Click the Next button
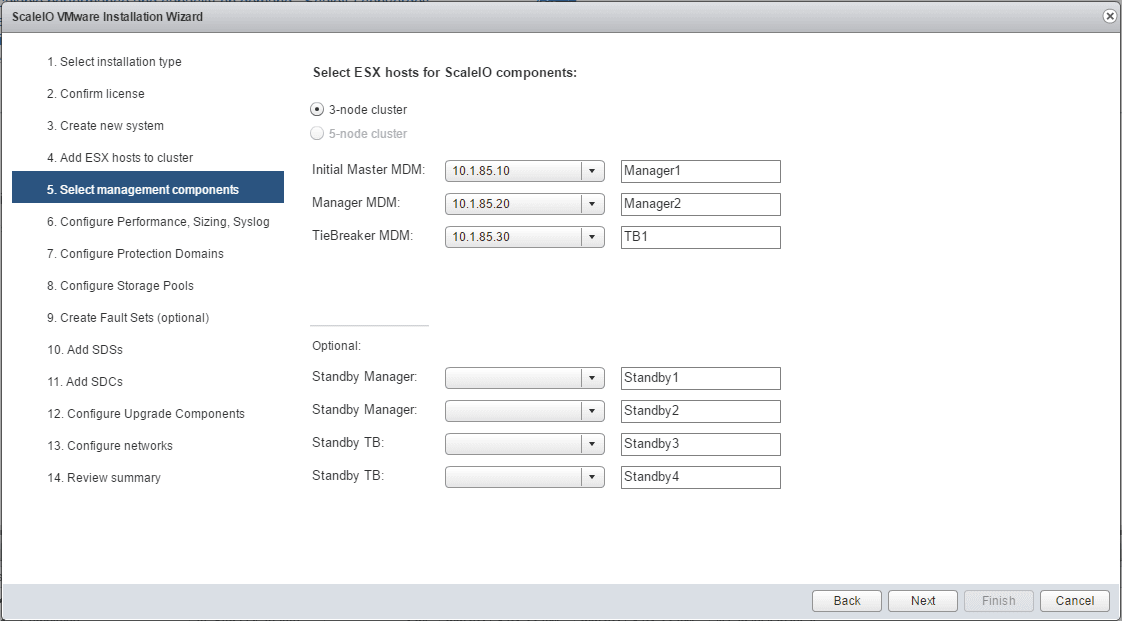The height and width of the screenshot is (621, 1122). tap(923, 600)
